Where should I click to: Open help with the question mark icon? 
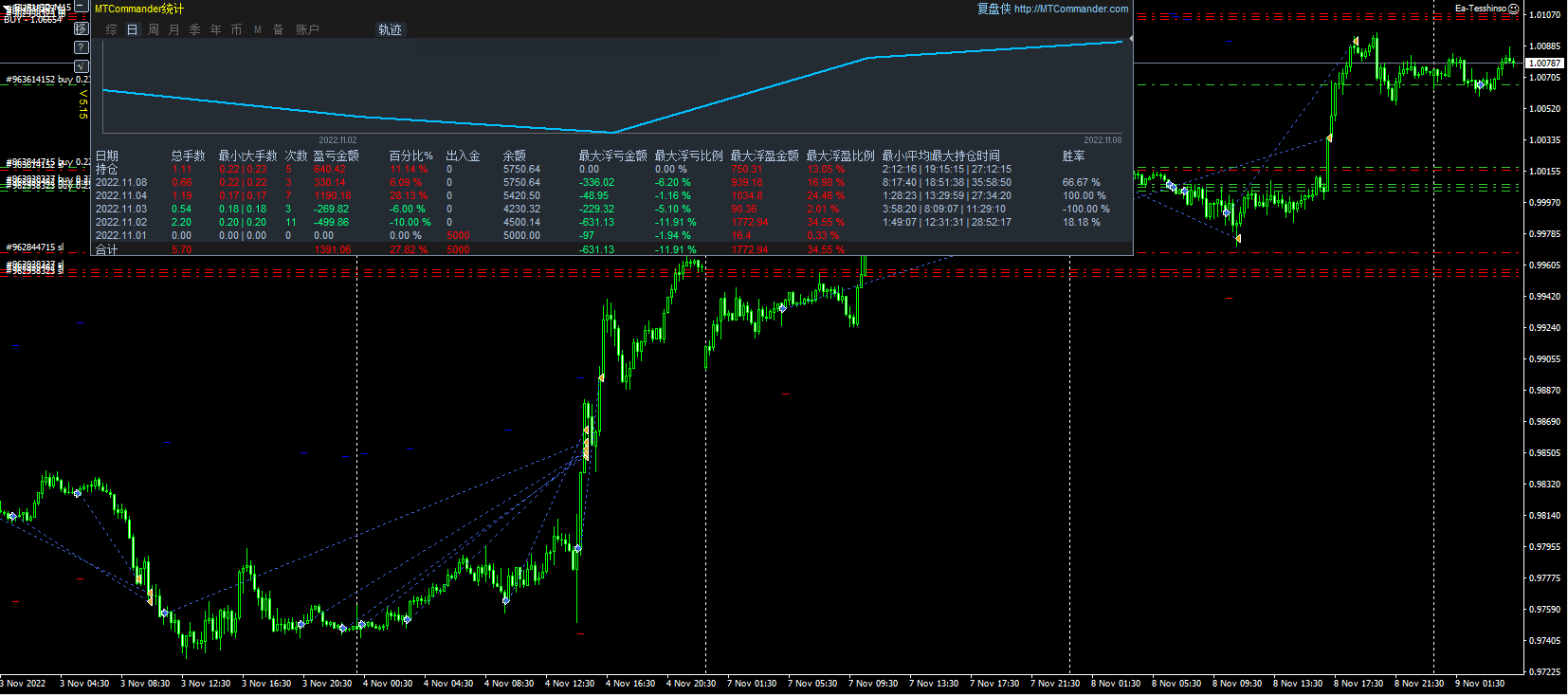pos(82,47)
